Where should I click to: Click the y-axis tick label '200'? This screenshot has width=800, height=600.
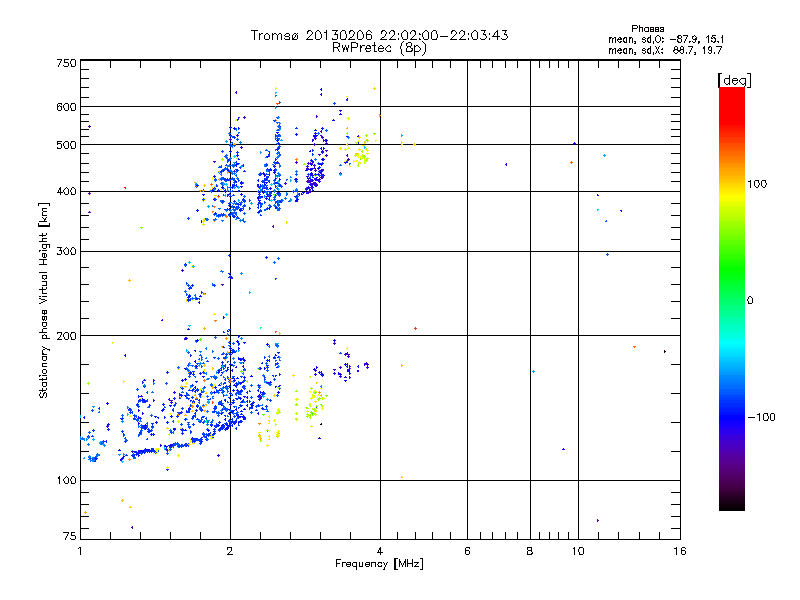tap(66, 336)
